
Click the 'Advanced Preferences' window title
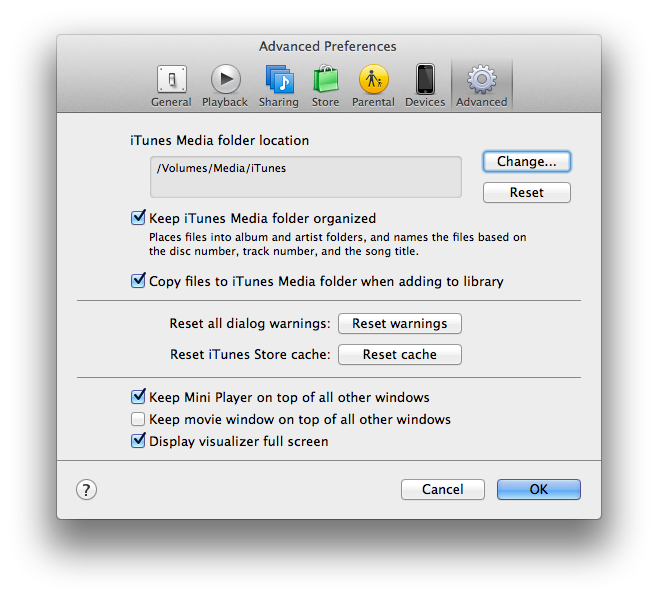pyautogui.click(x=328, y=46)
